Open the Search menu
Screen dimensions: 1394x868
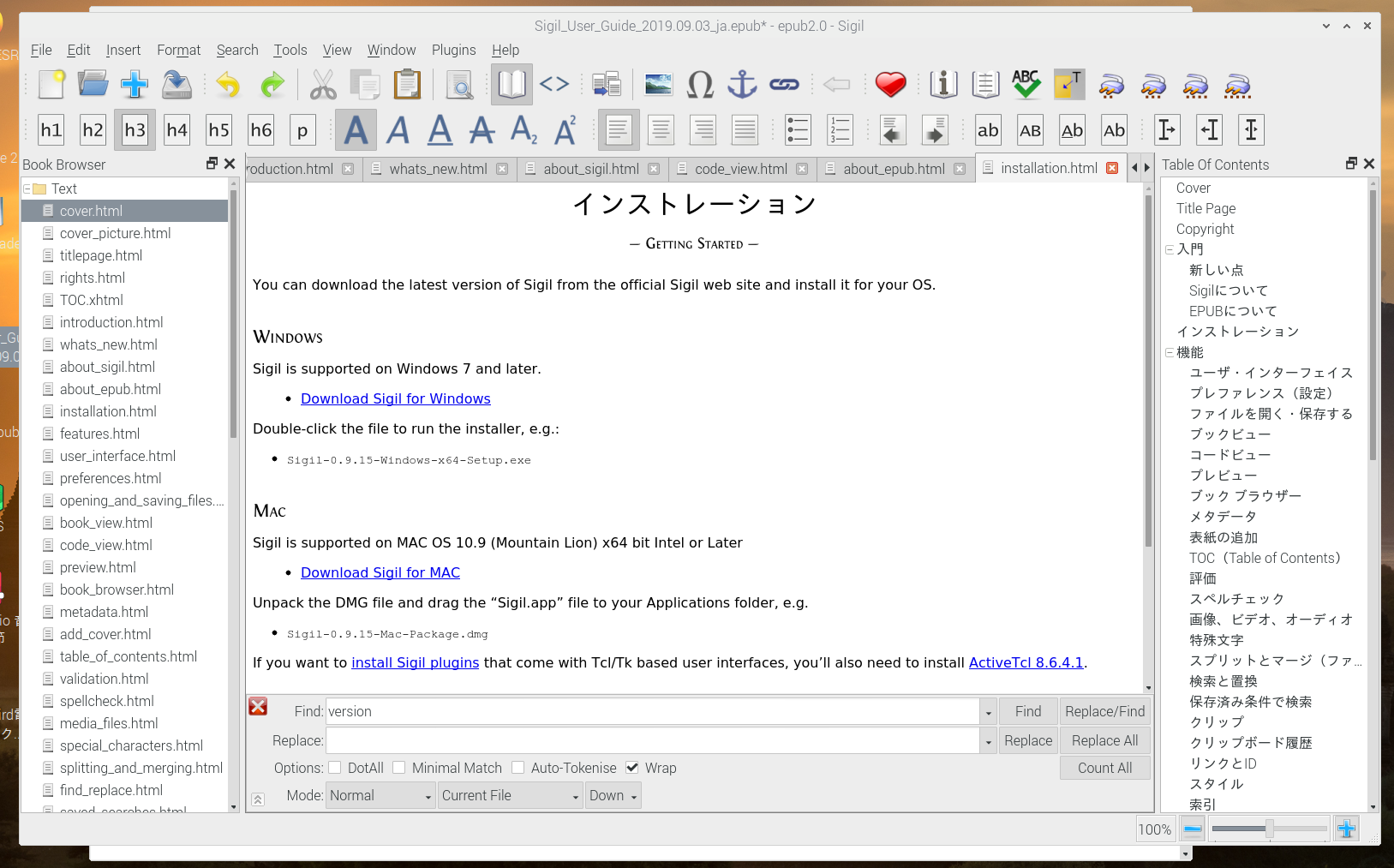[237, 50]
